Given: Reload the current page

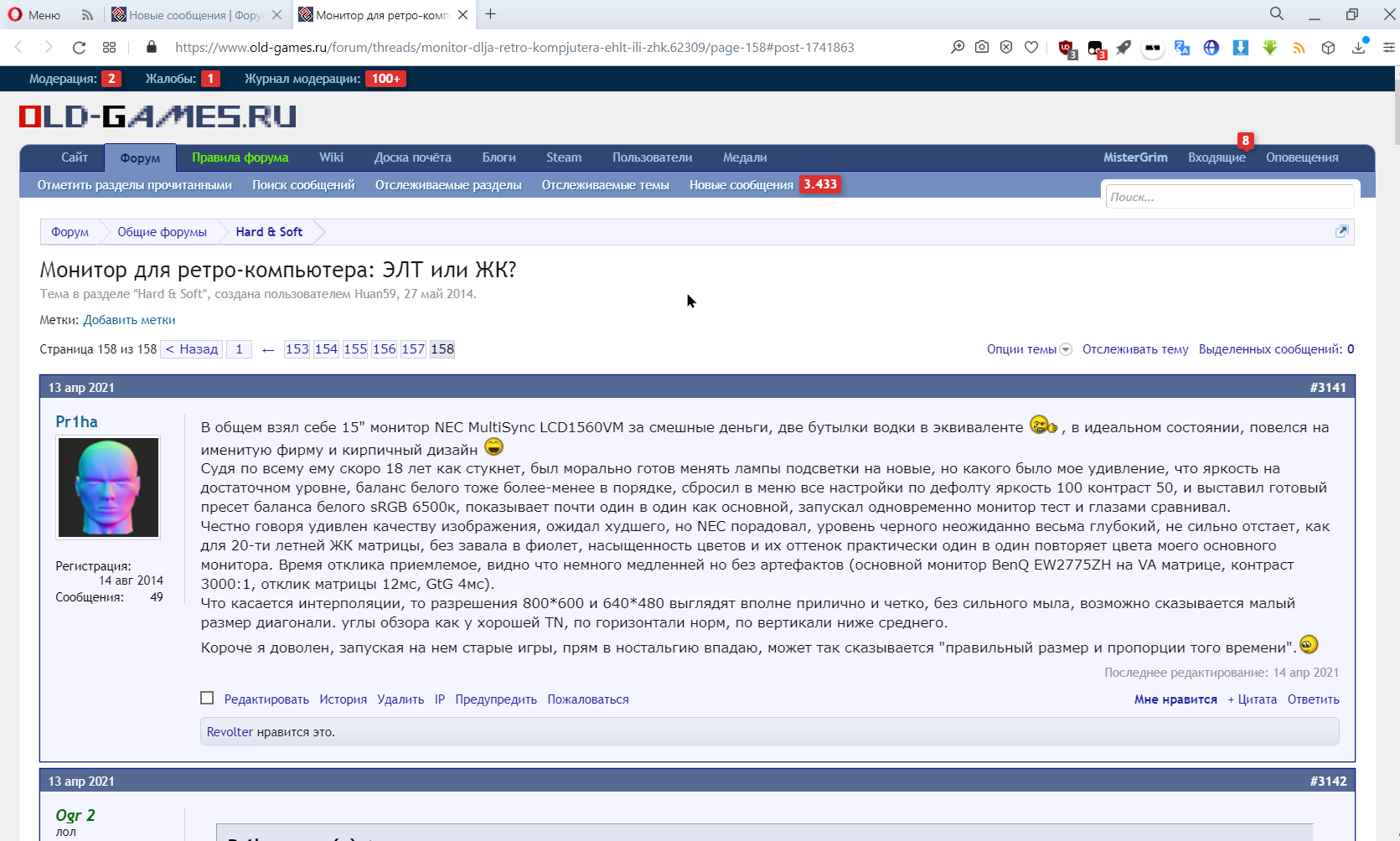Looking at the screenshot, I should point(80,48).
